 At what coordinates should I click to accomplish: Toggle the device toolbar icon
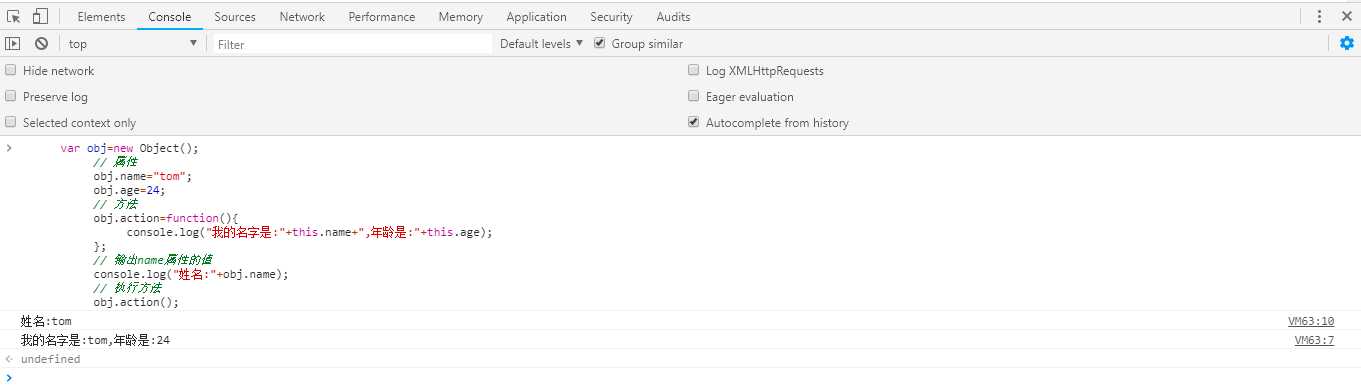tap(40, 16)
